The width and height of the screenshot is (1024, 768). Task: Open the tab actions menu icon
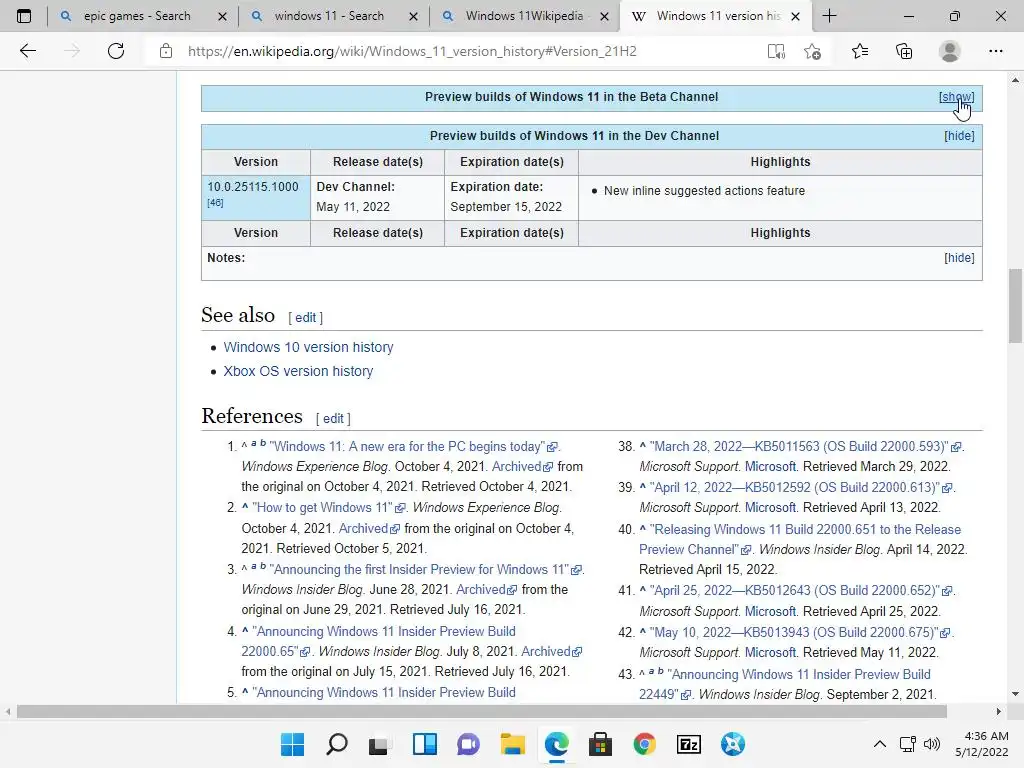click(x=24, y=16)
